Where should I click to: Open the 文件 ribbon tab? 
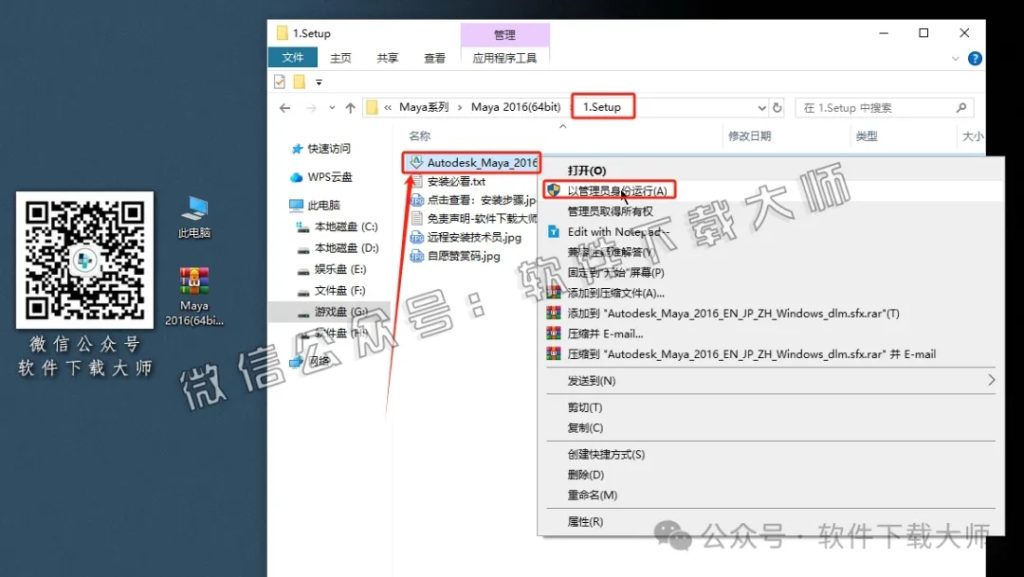[x=293, y=57]
